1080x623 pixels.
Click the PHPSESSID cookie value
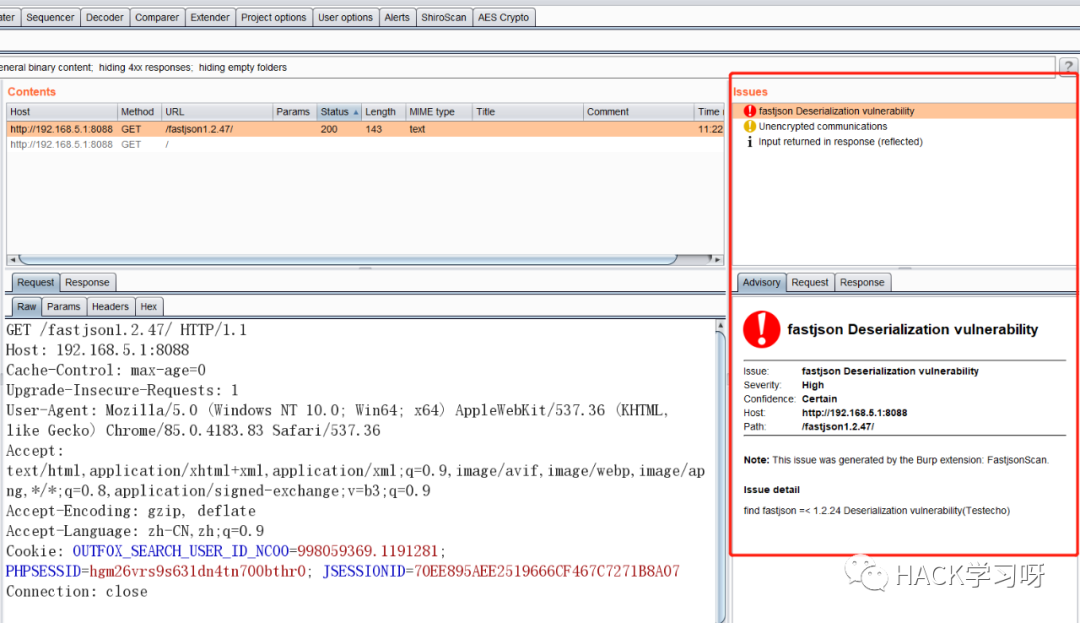[198, 571]
